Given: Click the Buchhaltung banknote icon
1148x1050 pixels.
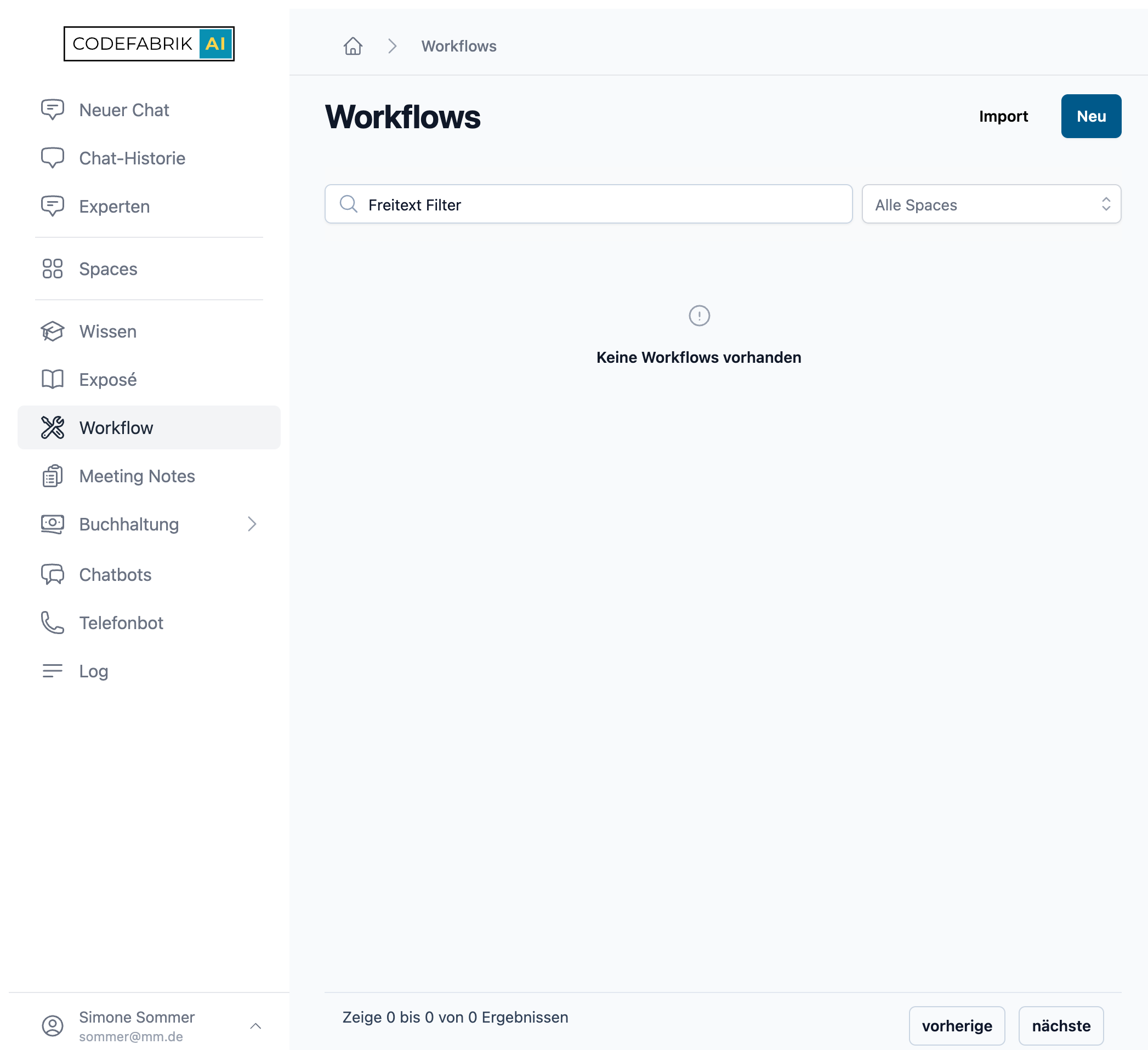Looking at the screenshot, I should (53, 524).
